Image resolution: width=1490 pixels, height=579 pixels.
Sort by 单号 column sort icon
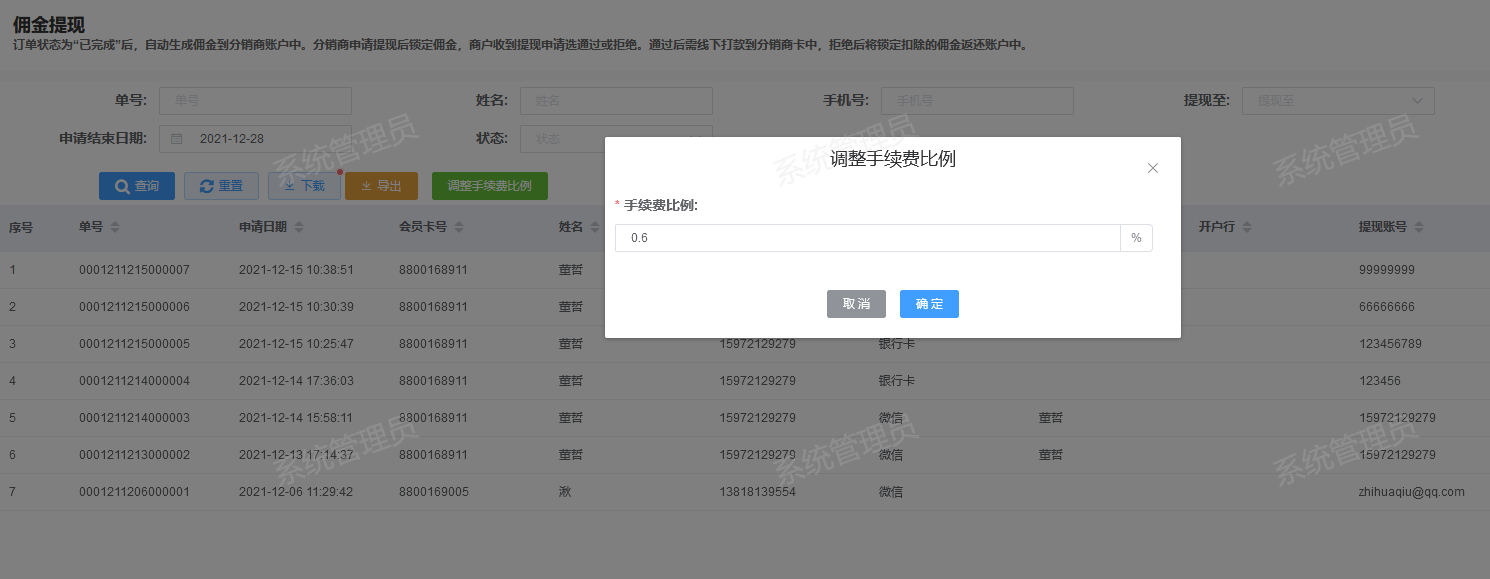pyautogui.click(x=115, y=228)
